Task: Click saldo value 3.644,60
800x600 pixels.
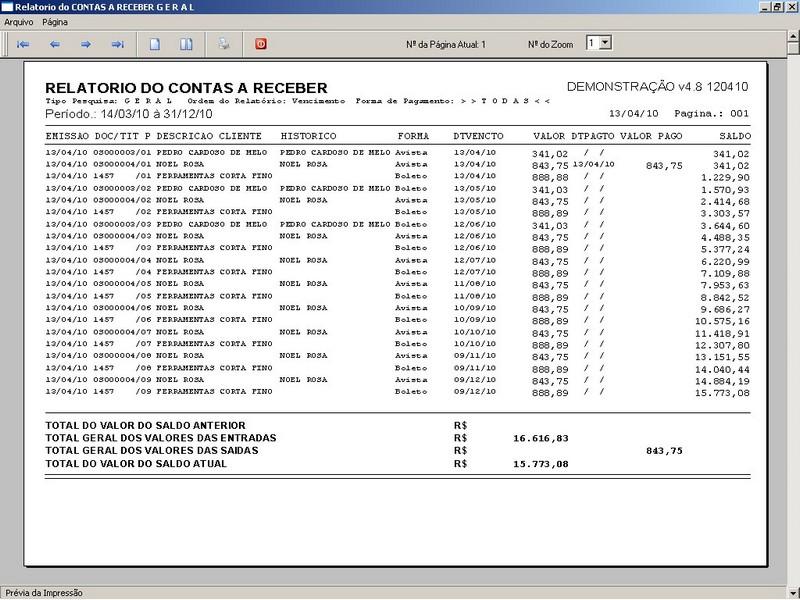Action: pyautogui.click(x=725, y=226)
